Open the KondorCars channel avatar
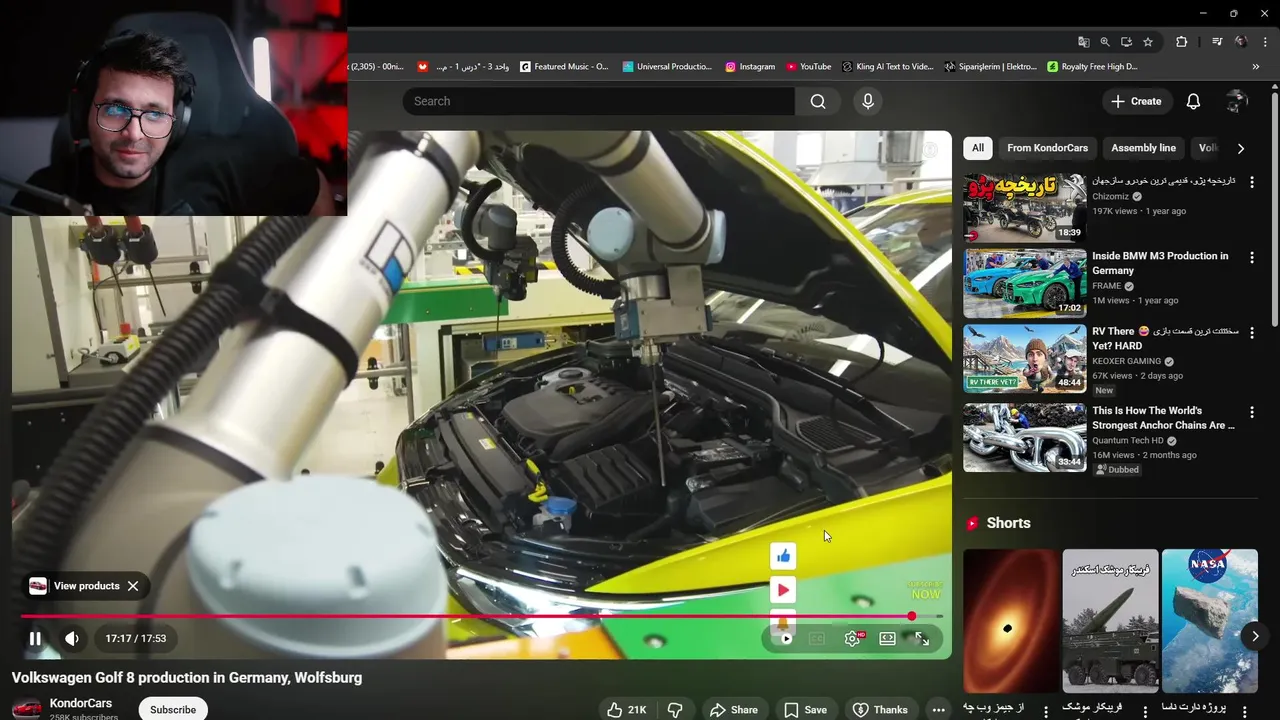The width and height of the screenshot is (1280, 720). pyautogui.click(x=27, y=708)
